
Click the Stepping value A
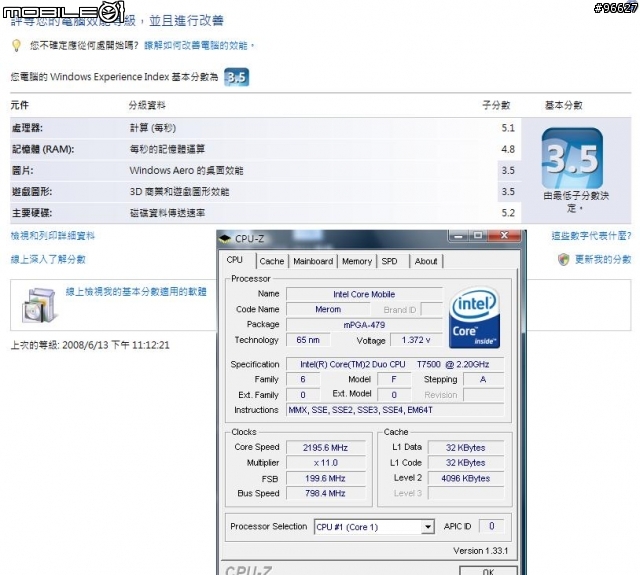[483, 380]
